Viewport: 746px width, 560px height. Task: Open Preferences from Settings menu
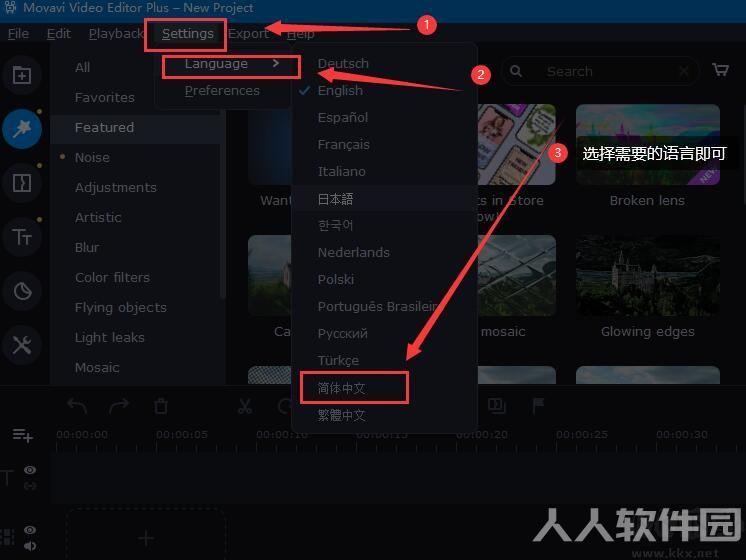tap(222, 90)
